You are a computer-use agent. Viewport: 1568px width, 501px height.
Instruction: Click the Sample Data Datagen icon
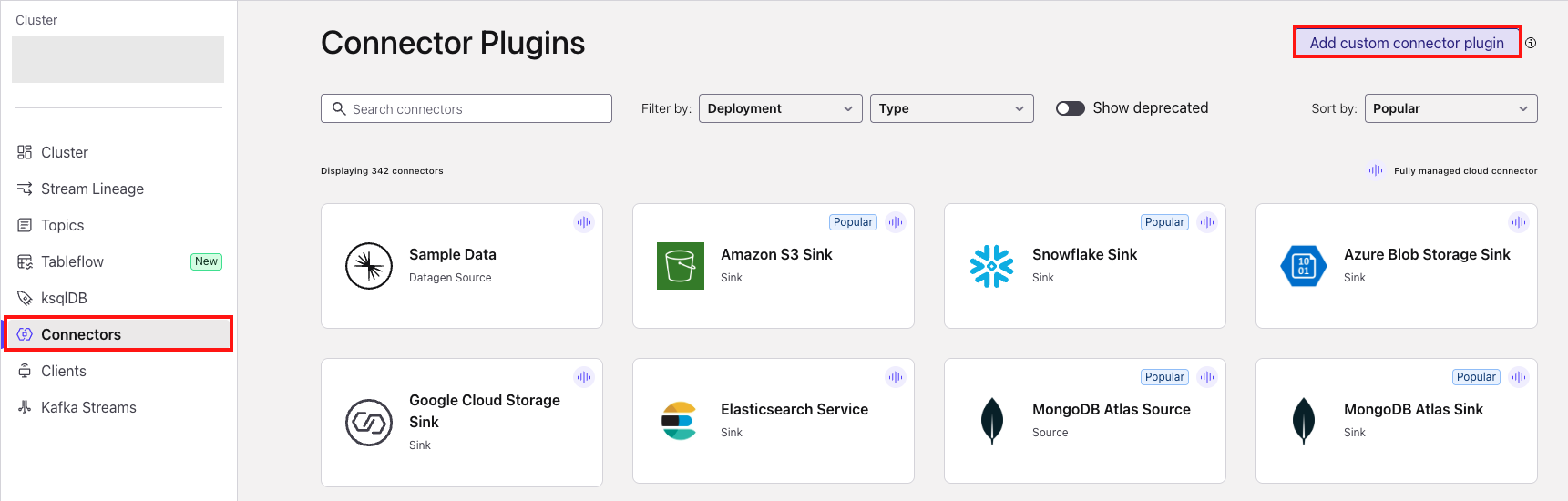369,266
